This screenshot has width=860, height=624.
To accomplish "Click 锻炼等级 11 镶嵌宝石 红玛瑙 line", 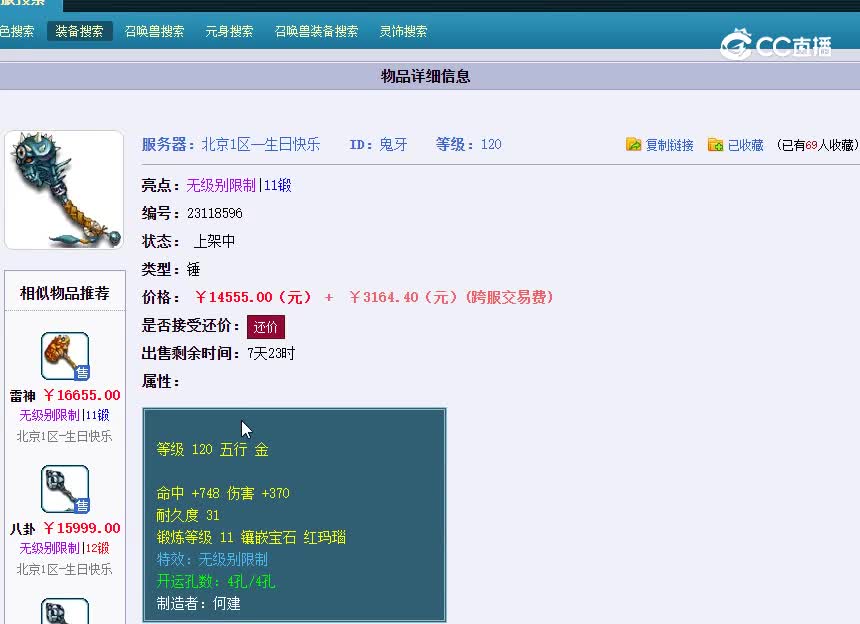I will click(251, 537).
